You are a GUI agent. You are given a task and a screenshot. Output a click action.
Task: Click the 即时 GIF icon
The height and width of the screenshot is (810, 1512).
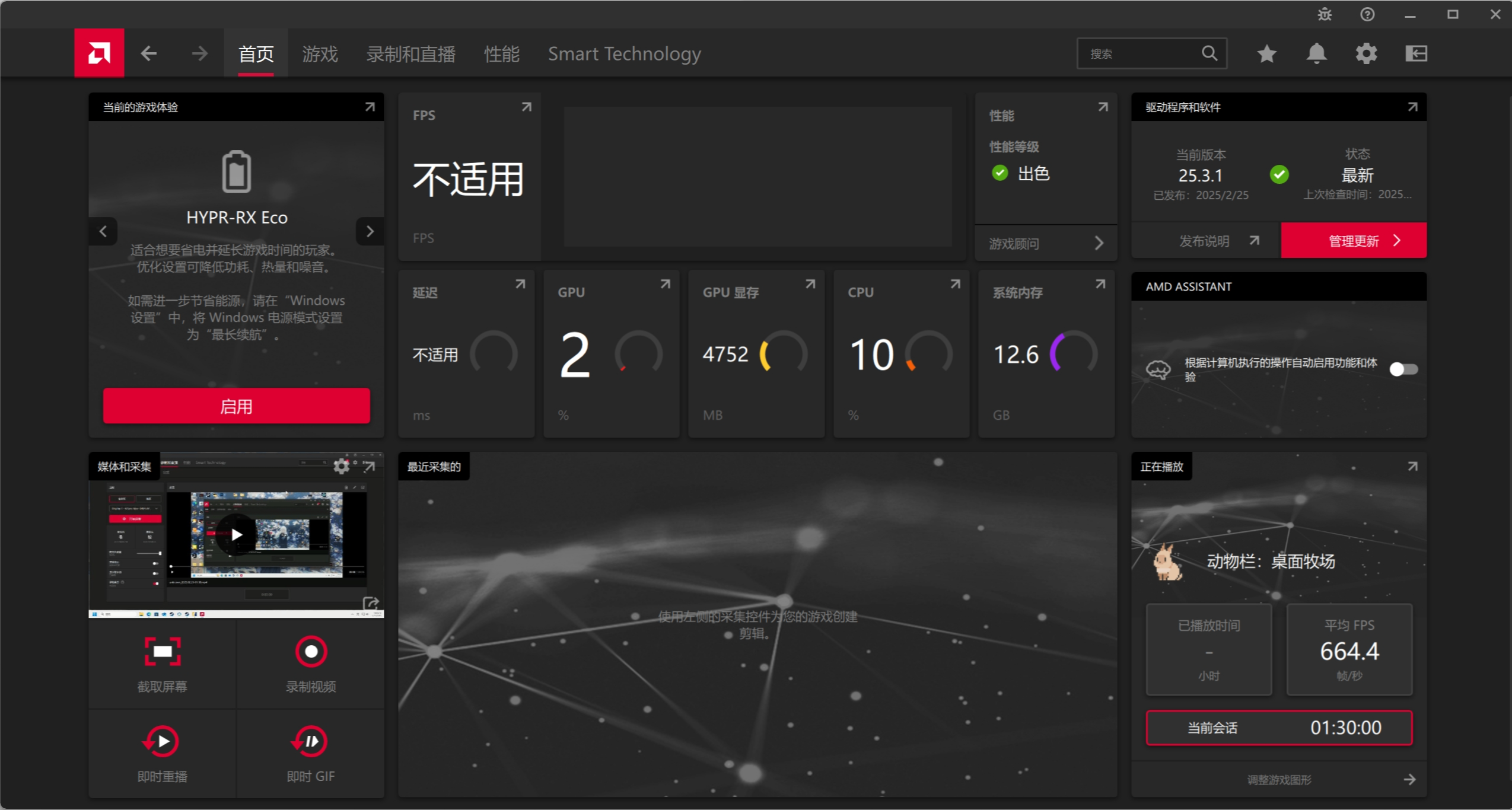point(310,741)
